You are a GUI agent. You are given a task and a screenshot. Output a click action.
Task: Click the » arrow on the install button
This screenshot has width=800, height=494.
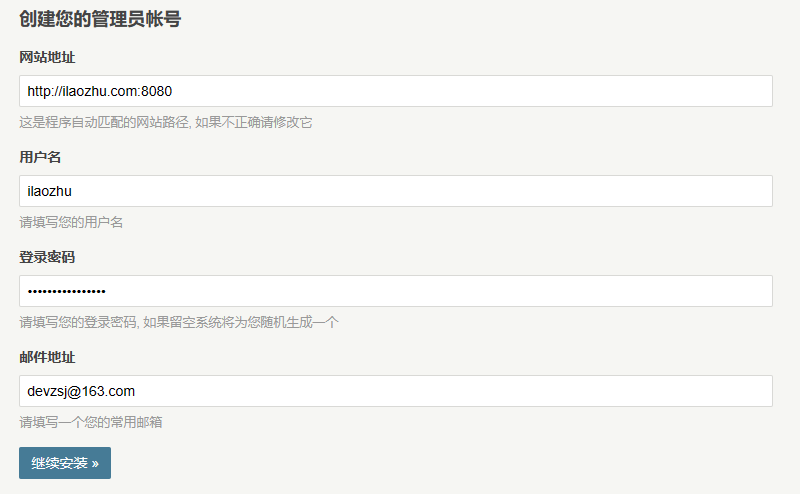point(95,463)
